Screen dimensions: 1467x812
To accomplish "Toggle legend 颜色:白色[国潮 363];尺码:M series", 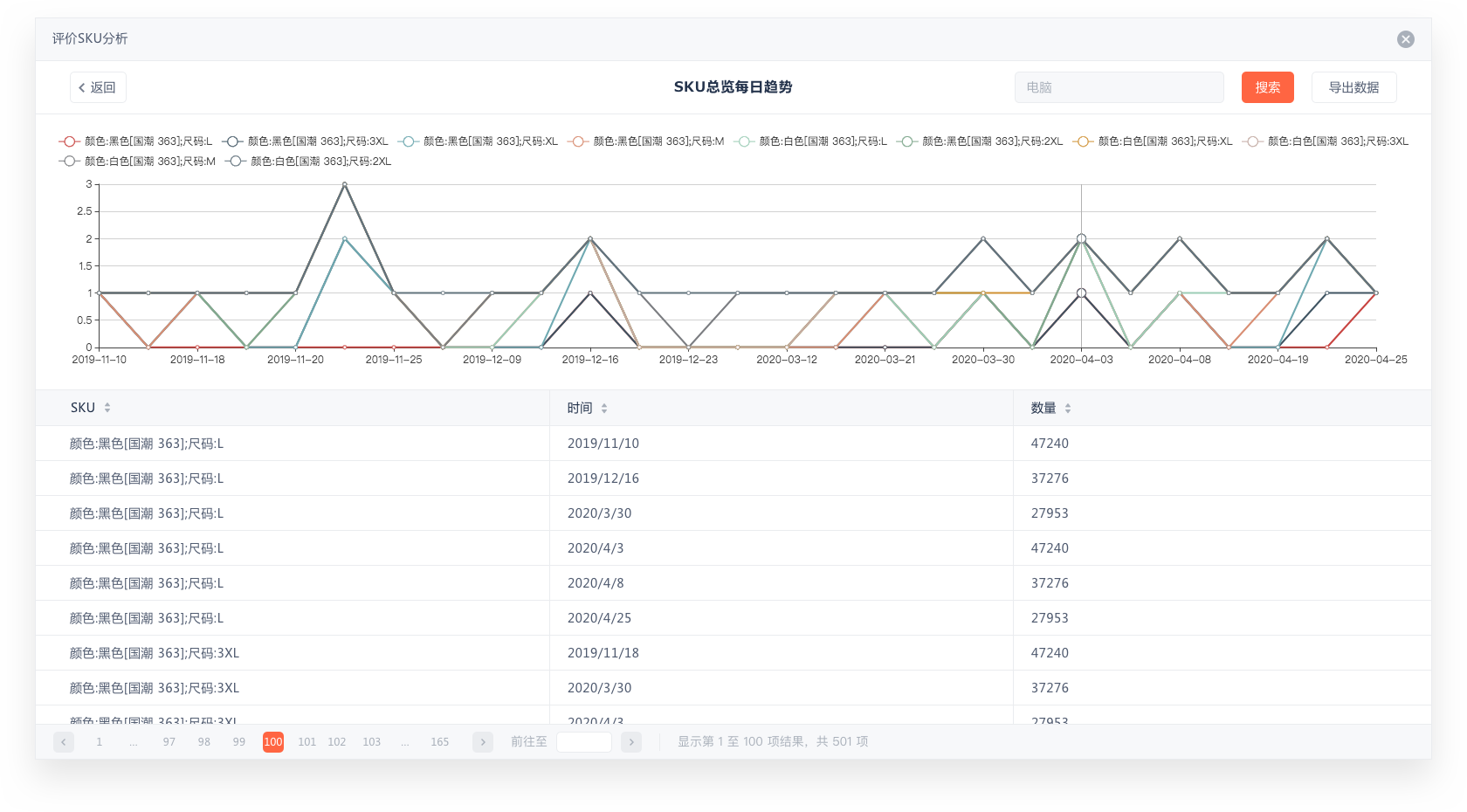I will coord(137,162).
